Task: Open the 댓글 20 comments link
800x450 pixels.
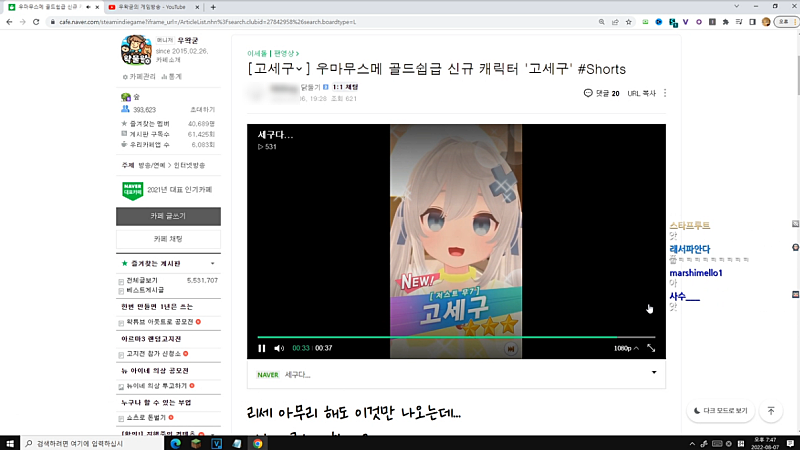Action: tap(602, 93)
